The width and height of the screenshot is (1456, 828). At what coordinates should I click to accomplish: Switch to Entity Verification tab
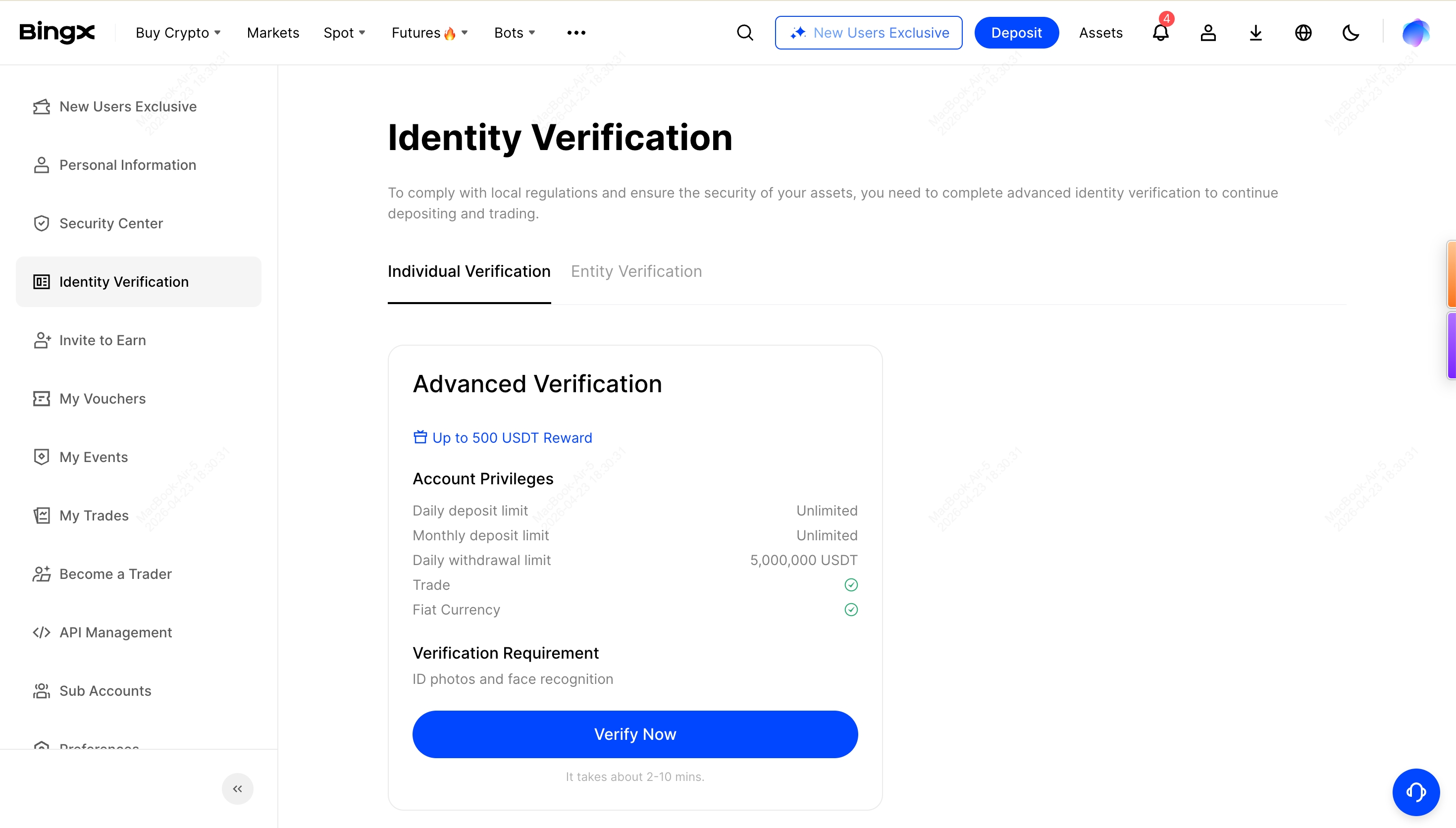[x=636, y=272]
